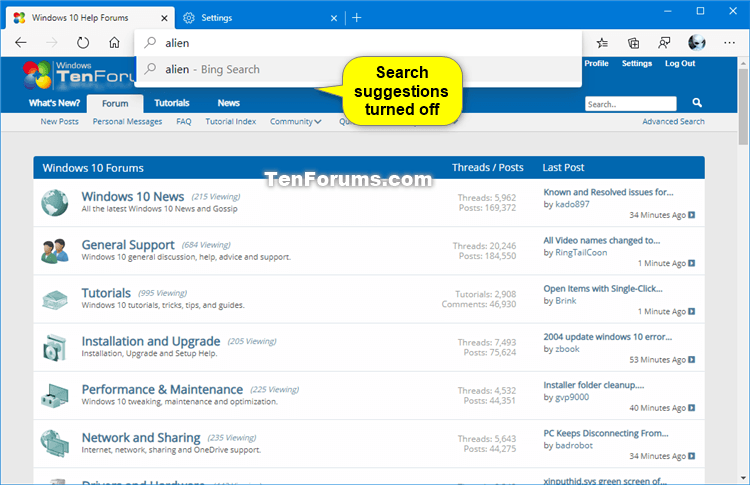Open a new tab with plus

tap(357, 18)
